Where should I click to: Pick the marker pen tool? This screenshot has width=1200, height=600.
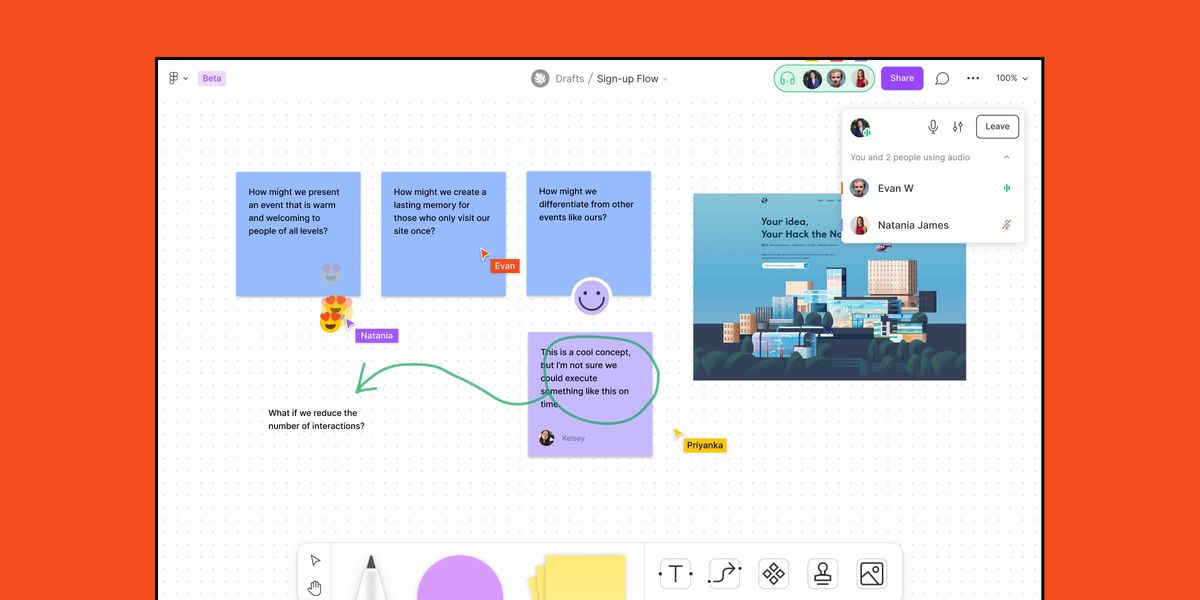[370, 578]
